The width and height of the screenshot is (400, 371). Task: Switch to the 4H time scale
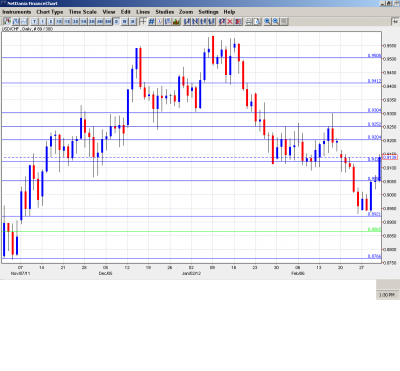100,22
